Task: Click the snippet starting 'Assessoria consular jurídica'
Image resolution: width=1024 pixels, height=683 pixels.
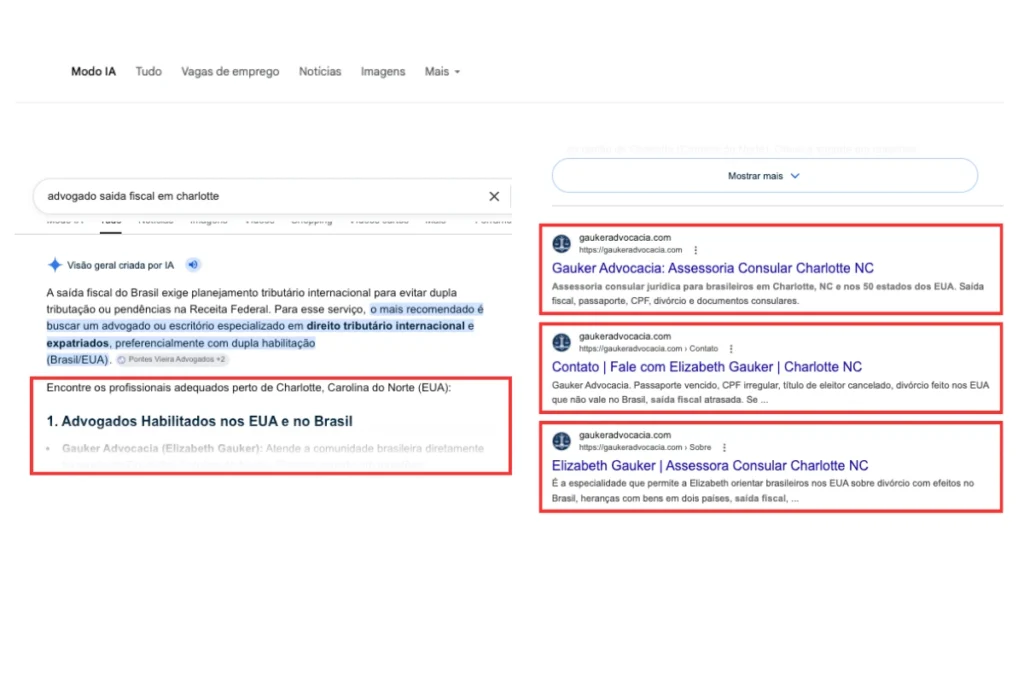Action: (x=767, y=293)
